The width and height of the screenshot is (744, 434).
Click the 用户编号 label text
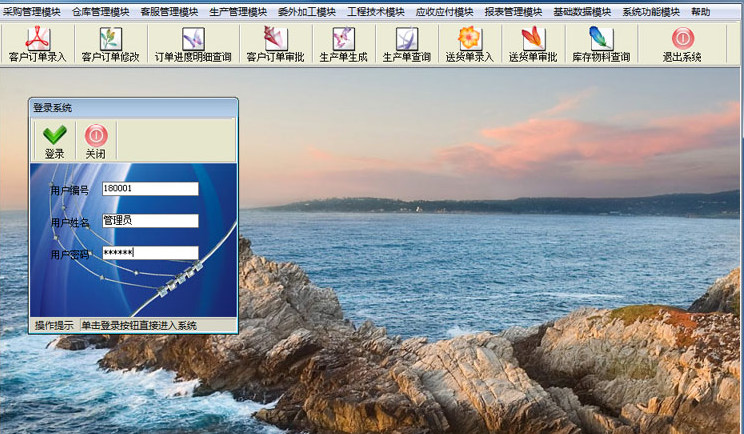70,190
